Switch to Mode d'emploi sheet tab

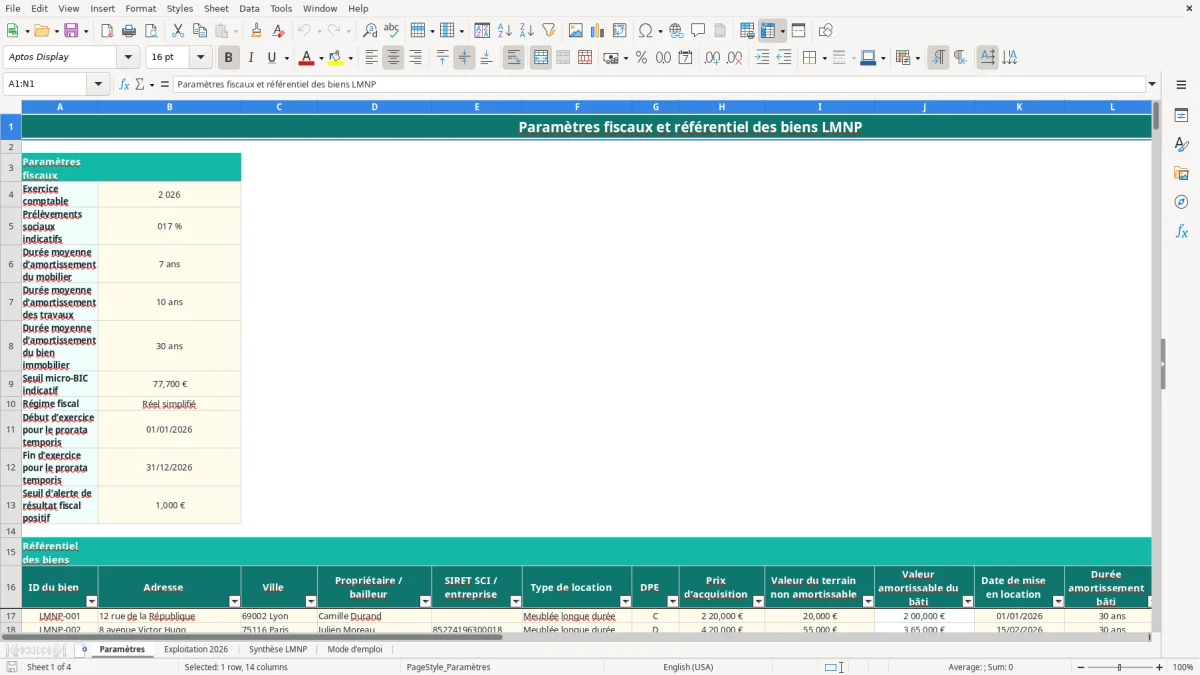point(355,649)
